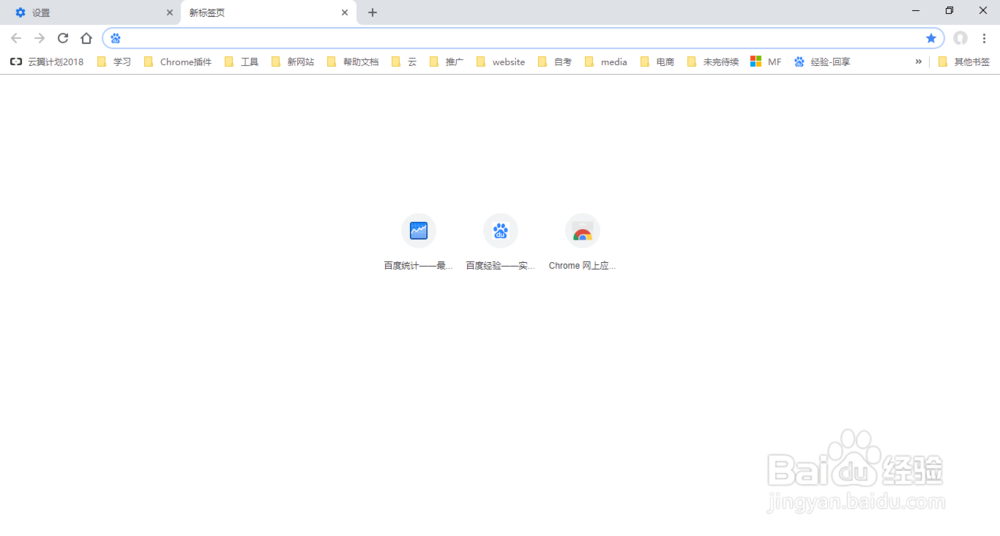Select the 新标签页 tab

268,13
